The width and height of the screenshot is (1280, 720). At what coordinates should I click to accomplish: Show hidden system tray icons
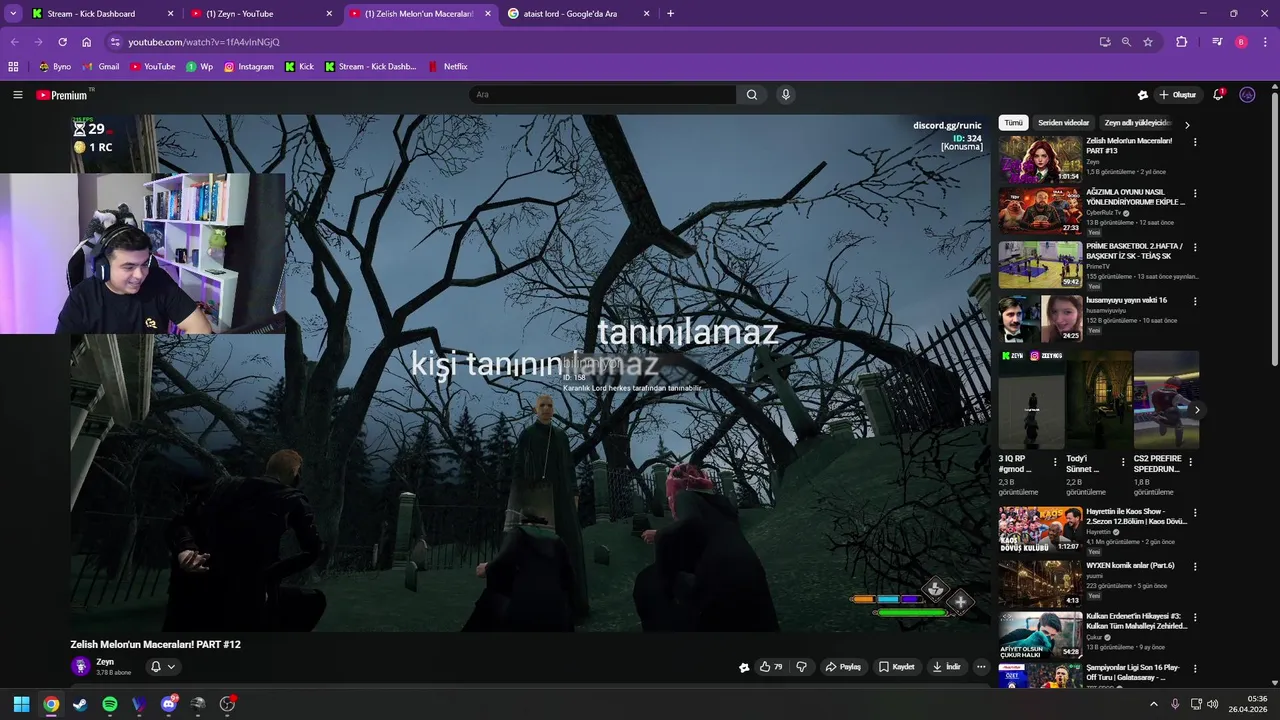pos(1153,704)
